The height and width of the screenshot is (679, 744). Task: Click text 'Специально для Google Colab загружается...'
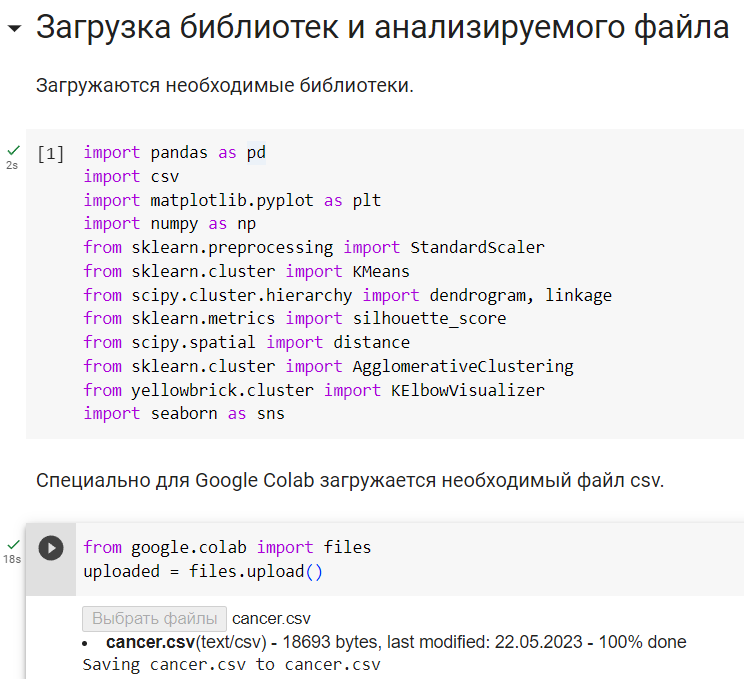[350, 481]
